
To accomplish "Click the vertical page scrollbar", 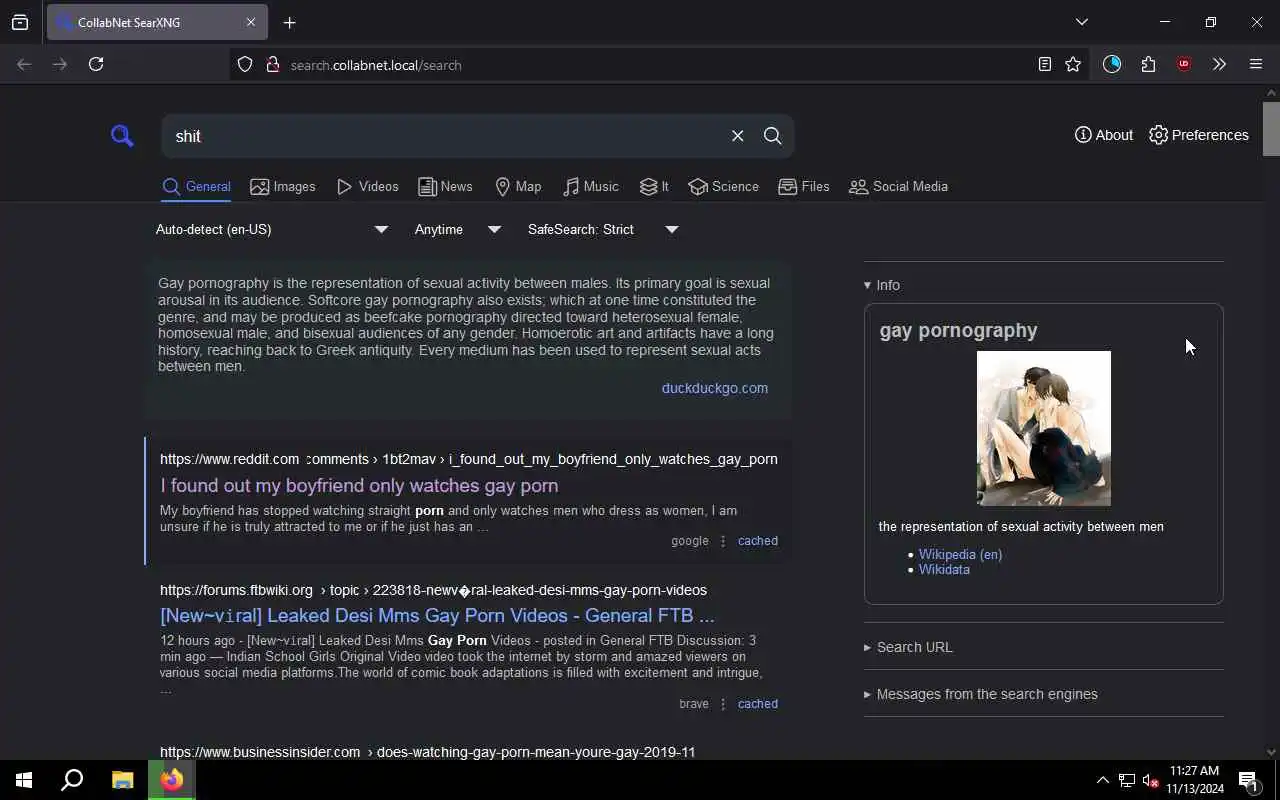I will click(x=1271, y=130).
